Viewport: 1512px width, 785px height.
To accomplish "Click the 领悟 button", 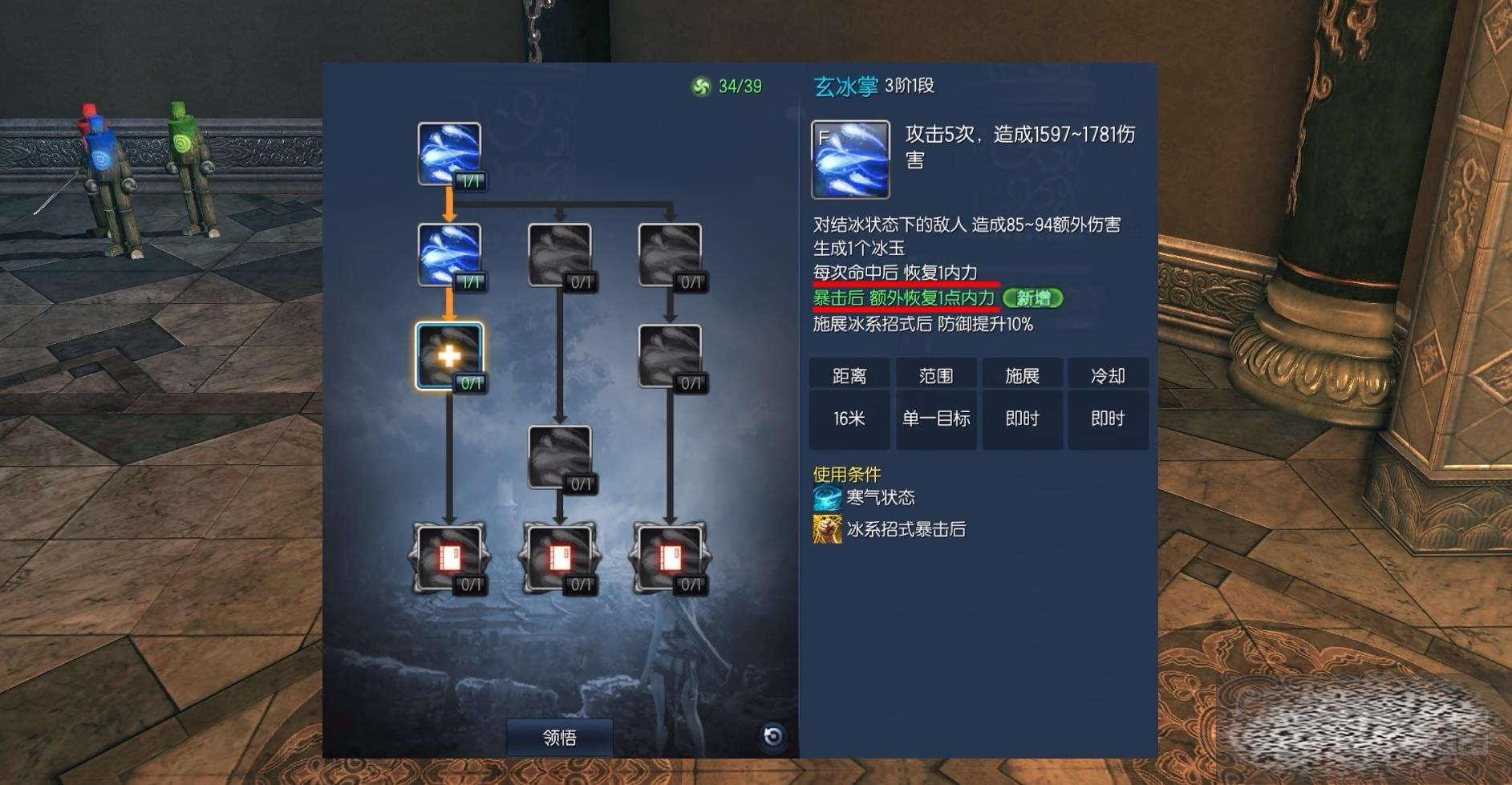I will (560, 737).
